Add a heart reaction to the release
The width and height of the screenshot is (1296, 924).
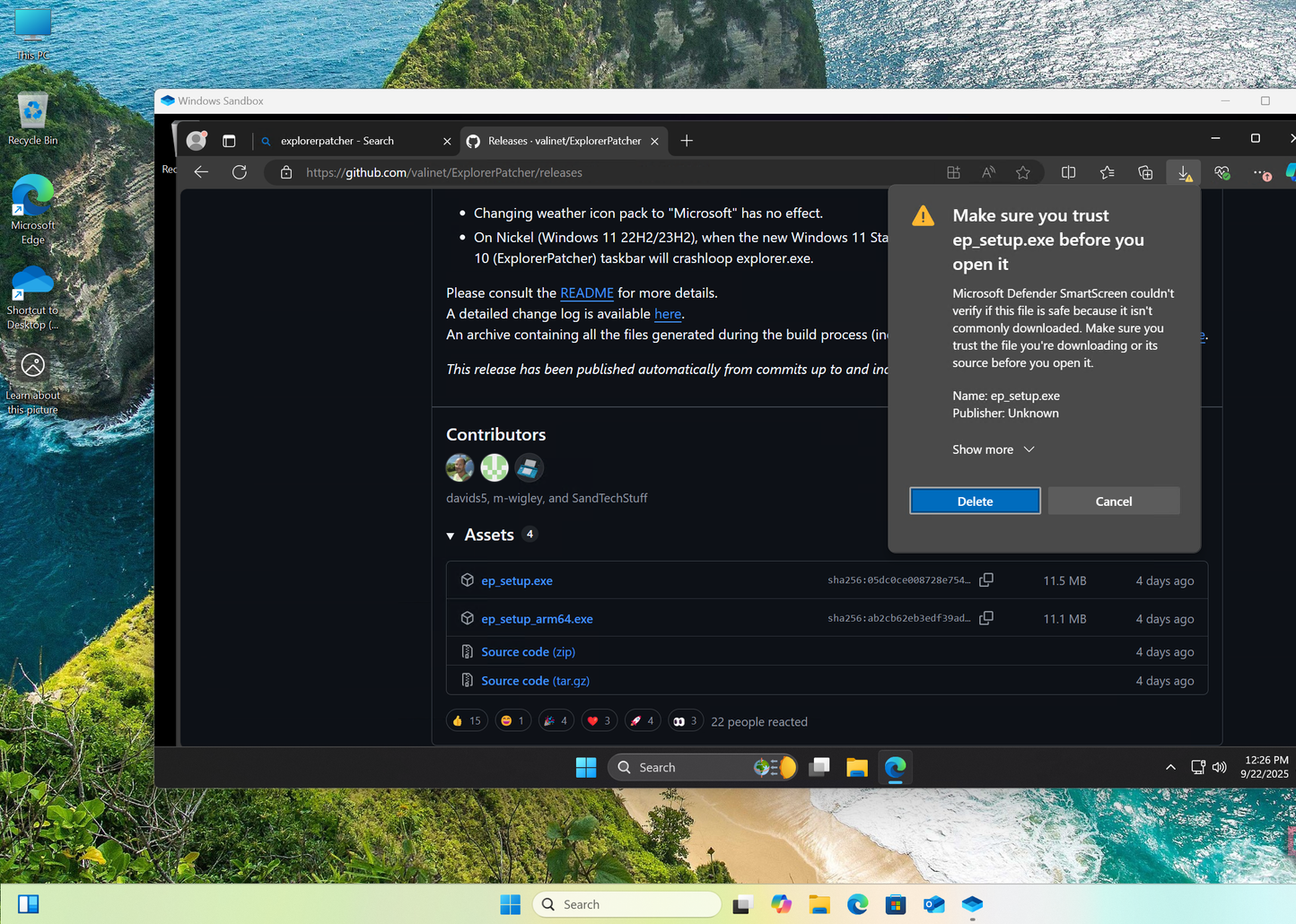tap(599, 719)
